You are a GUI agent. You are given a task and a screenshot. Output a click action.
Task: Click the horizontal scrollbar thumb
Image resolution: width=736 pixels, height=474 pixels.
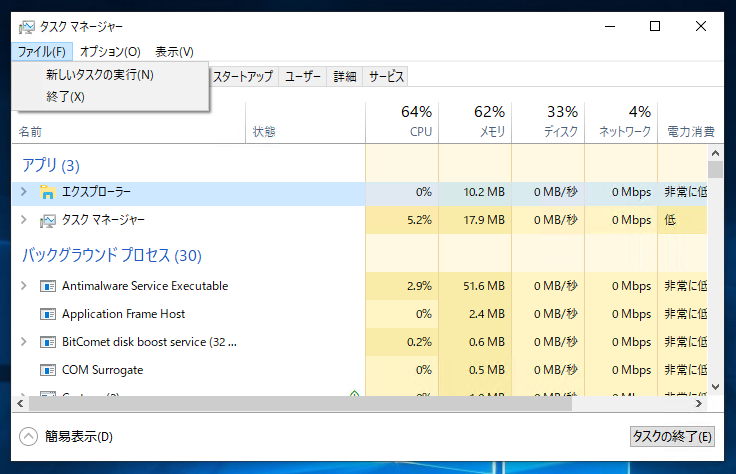300,404
